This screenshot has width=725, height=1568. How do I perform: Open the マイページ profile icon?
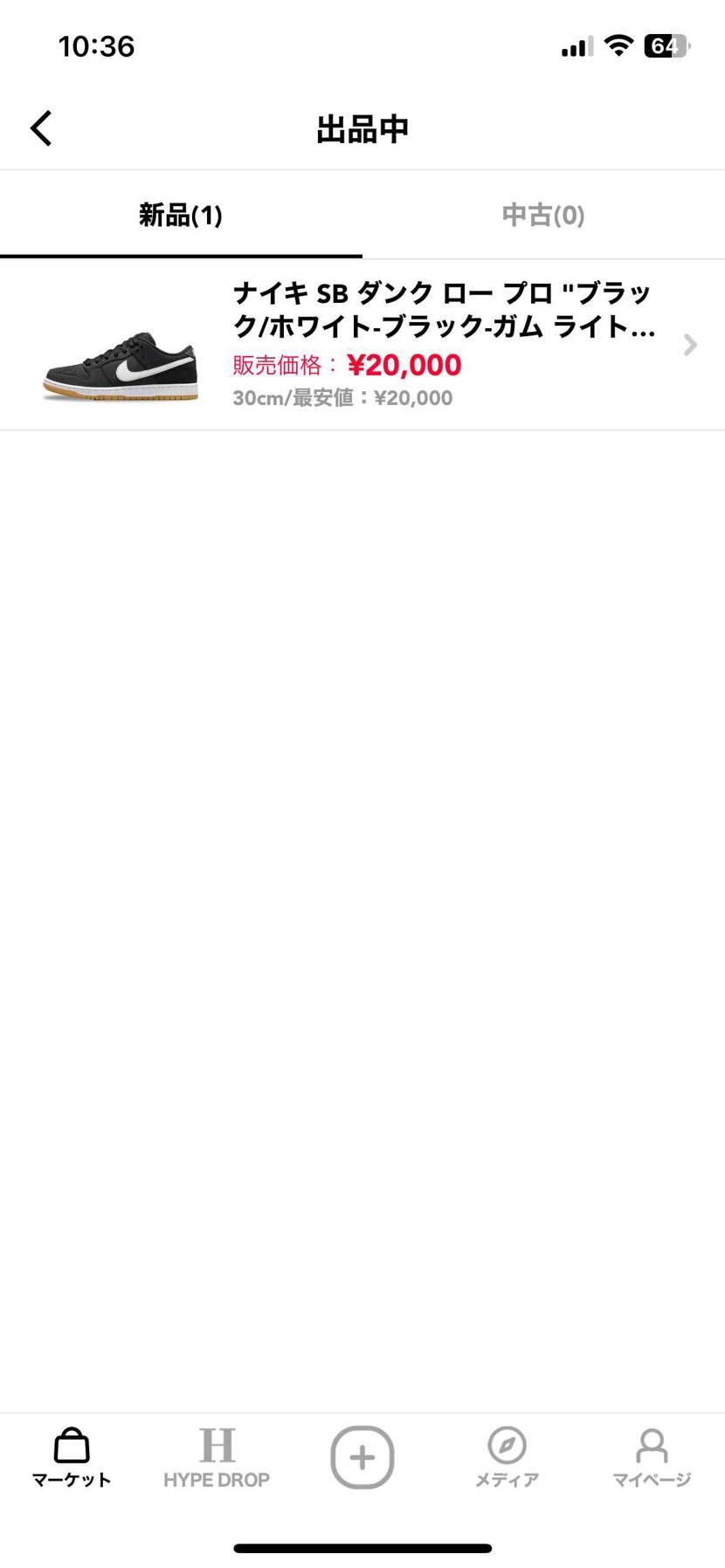pyautogui.click(x=652, y=1445)
